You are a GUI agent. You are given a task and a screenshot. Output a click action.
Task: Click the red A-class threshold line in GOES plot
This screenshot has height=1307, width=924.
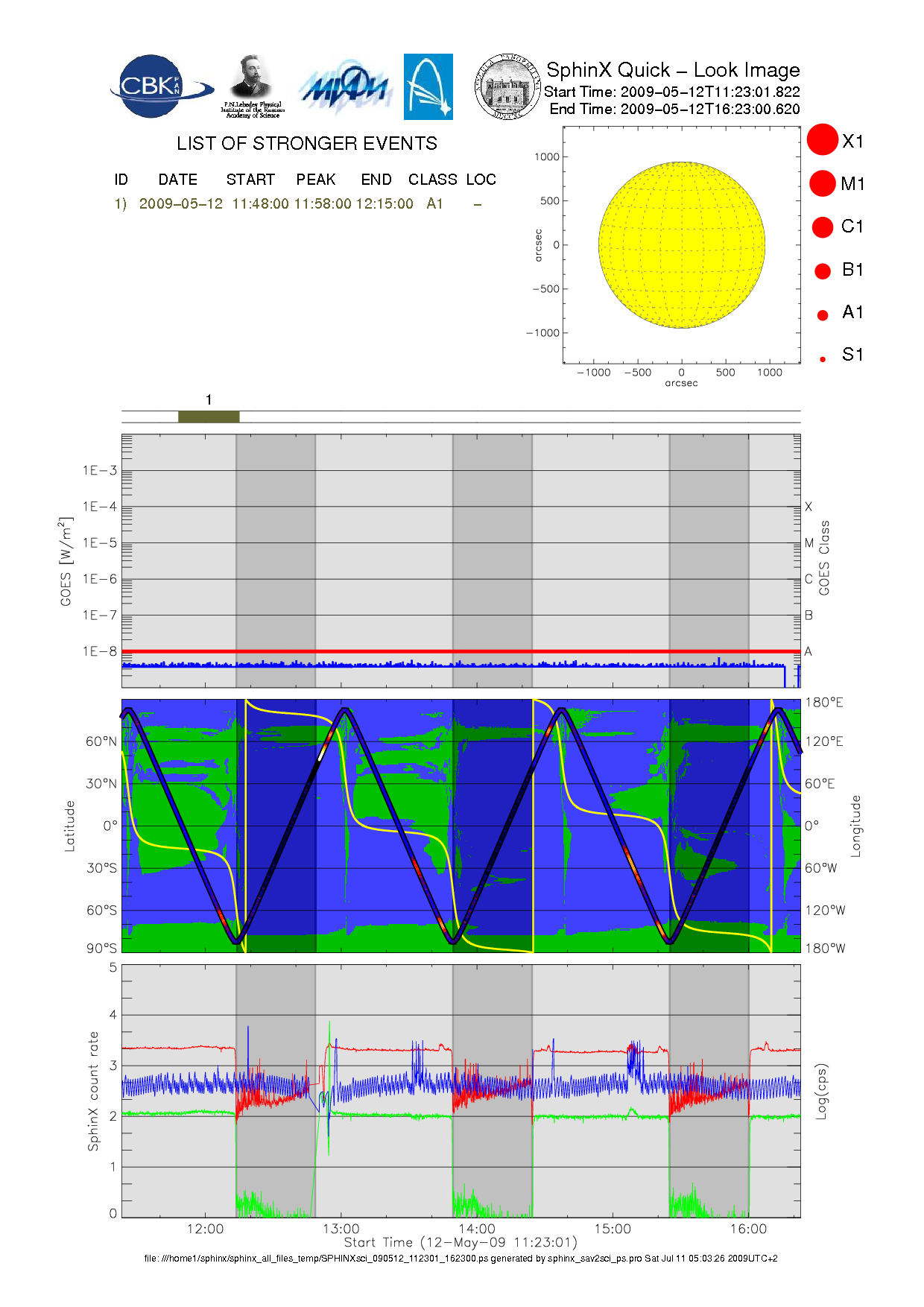[x=462, y=651]
